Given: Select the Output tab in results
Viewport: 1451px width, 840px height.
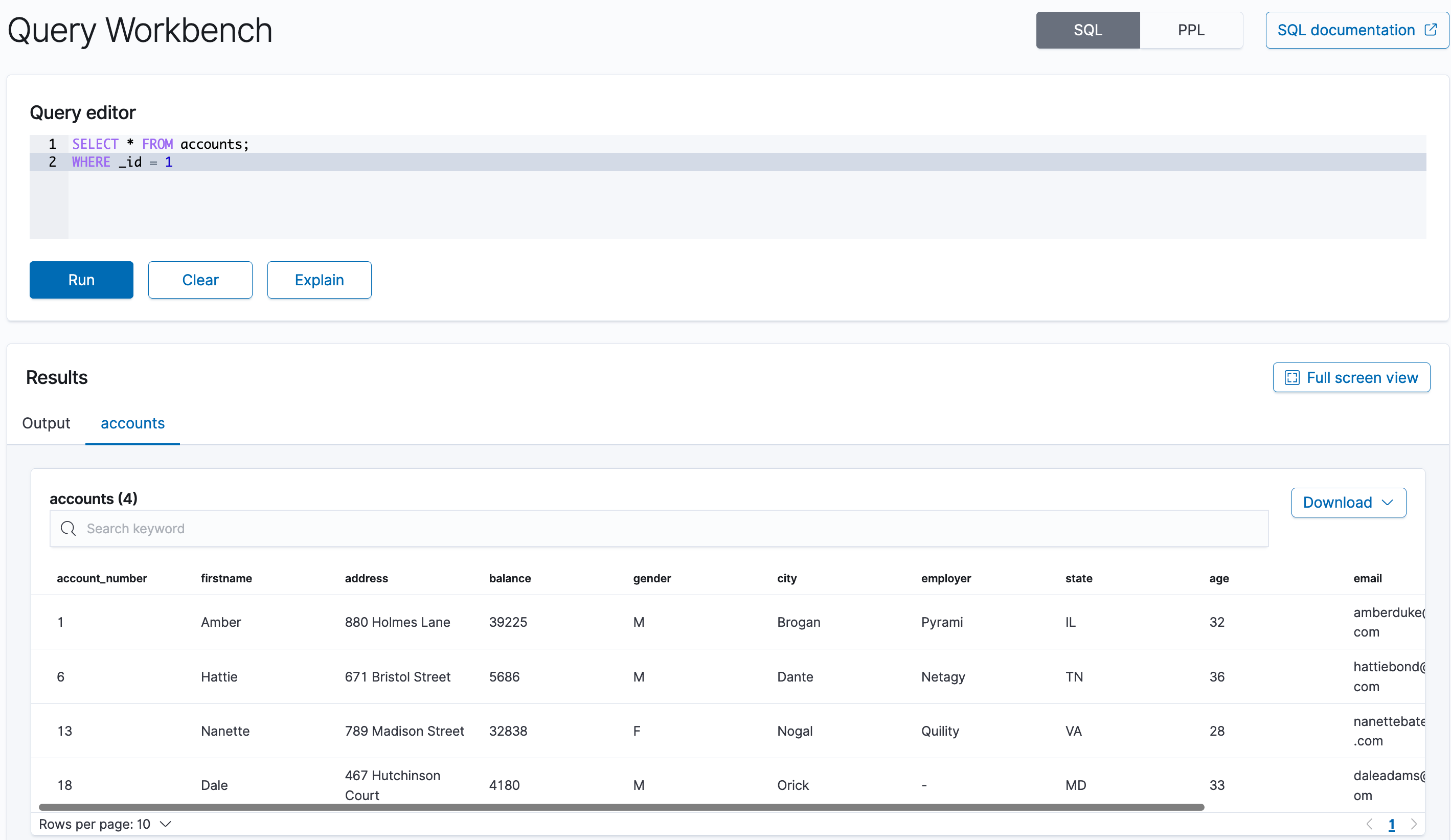Looking at the screenshot, I should pyautogui.click(x=46, y=423).
